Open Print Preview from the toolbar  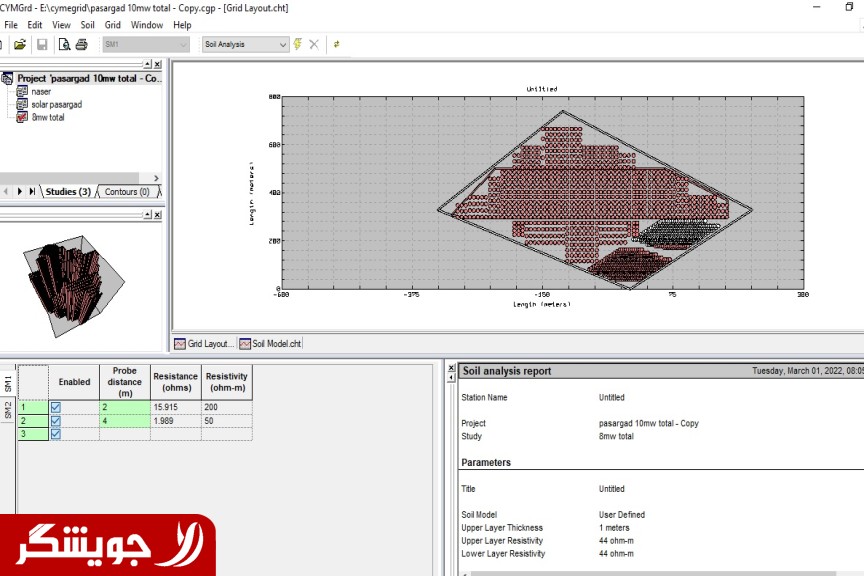(x=65, y=44)
